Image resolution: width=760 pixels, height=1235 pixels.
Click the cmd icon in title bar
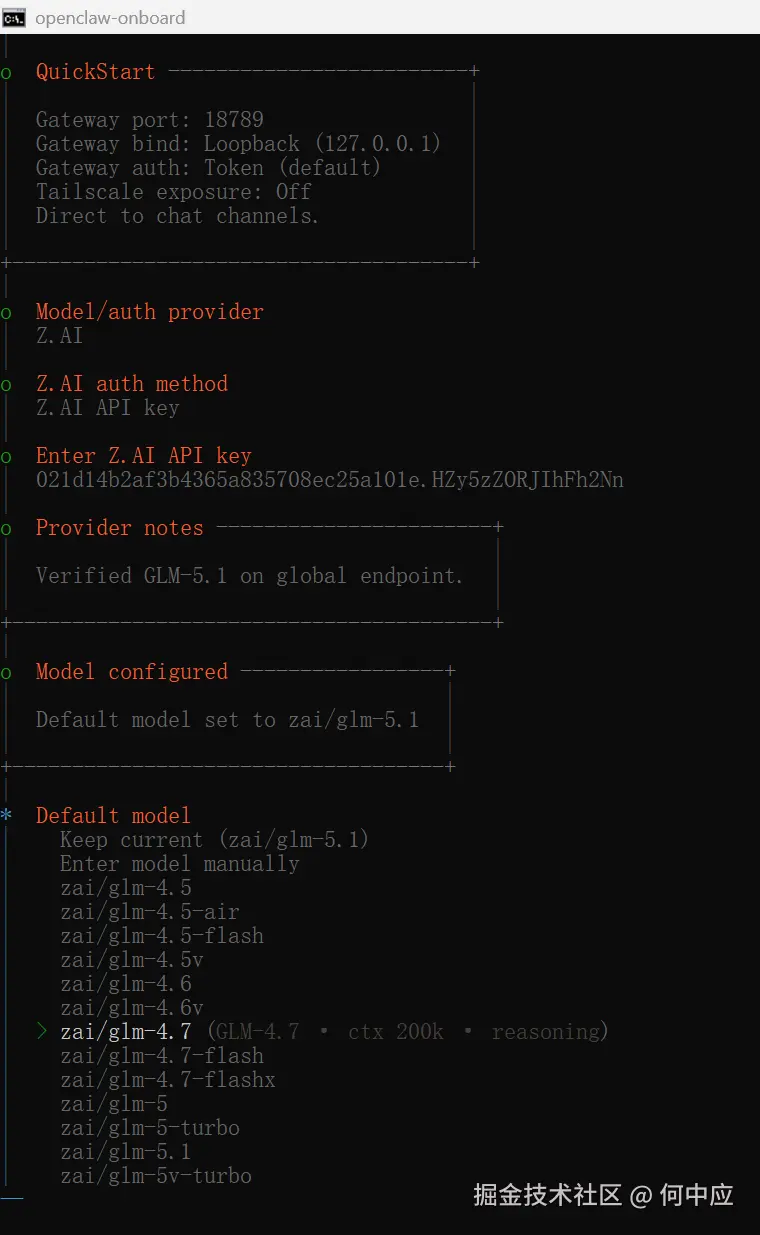[14, 17]
